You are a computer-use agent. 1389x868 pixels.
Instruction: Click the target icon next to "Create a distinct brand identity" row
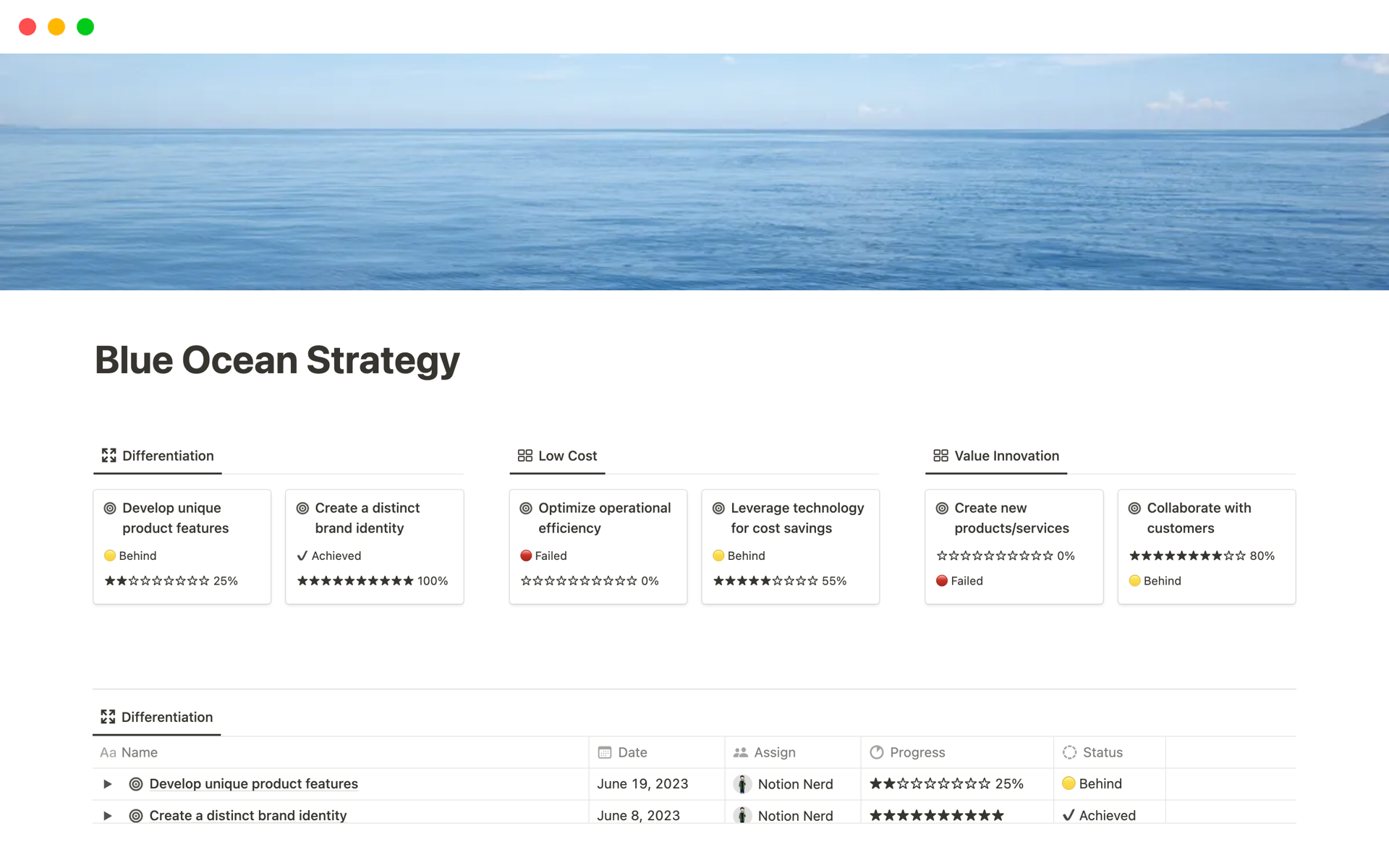pyautogui.click(x=135, y=815)
